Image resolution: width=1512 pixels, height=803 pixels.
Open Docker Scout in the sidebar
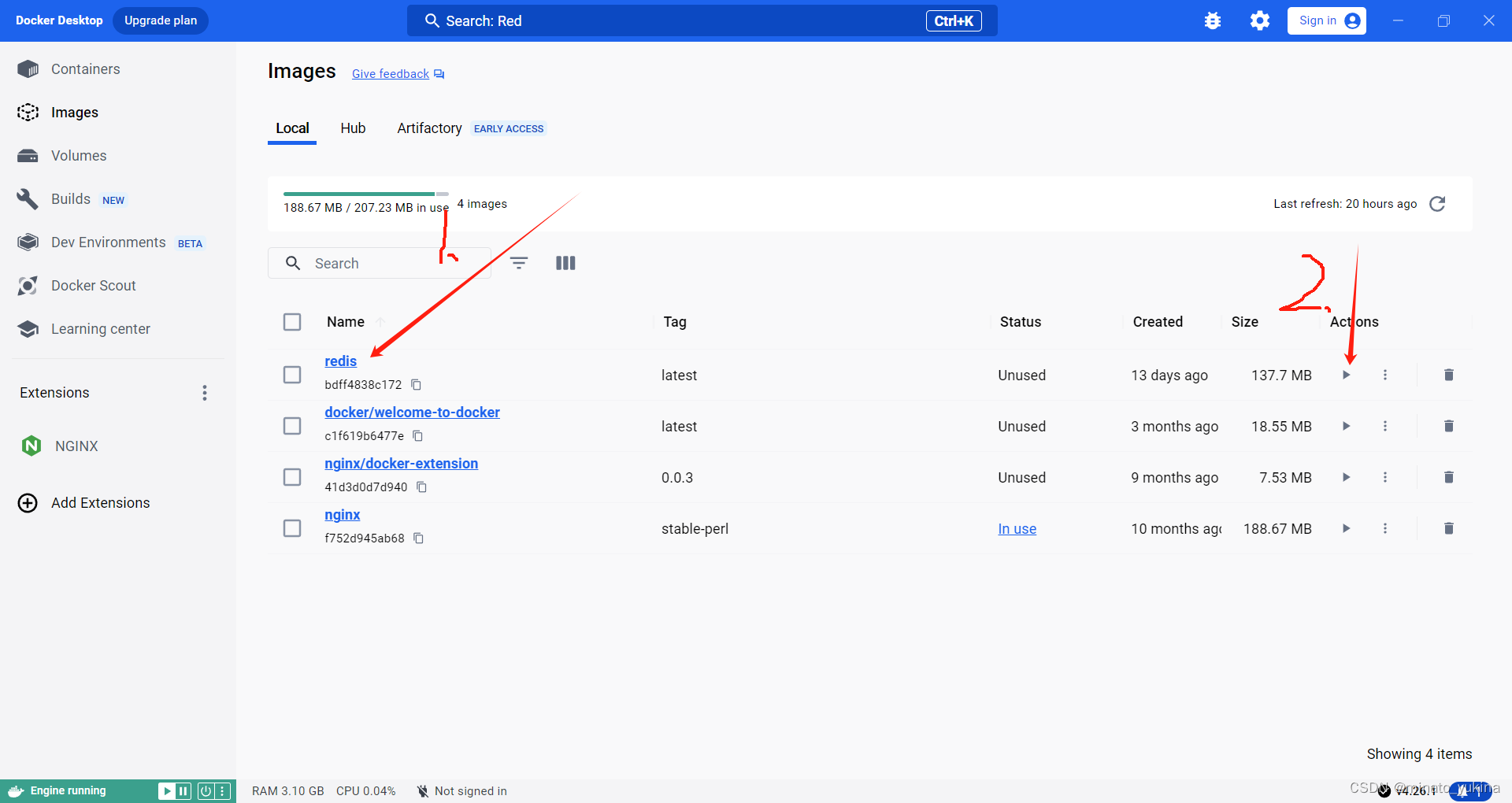pos(93,286)
